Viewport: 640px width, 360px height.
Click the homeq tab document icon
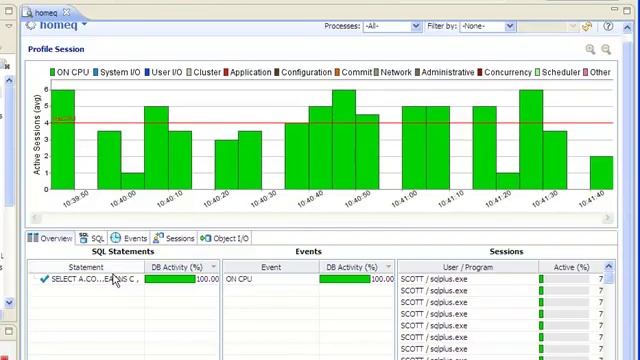[28, 12]
